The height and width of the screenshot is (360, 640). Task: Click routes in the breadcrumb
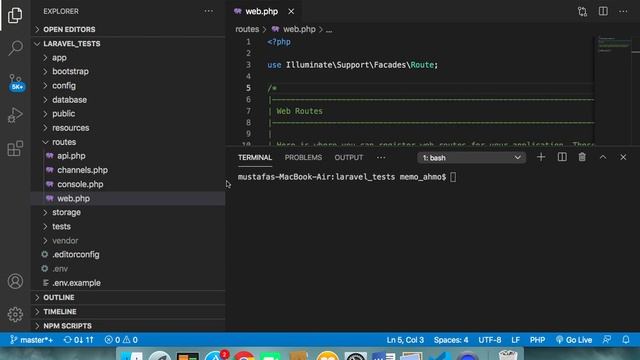(247, 29)
